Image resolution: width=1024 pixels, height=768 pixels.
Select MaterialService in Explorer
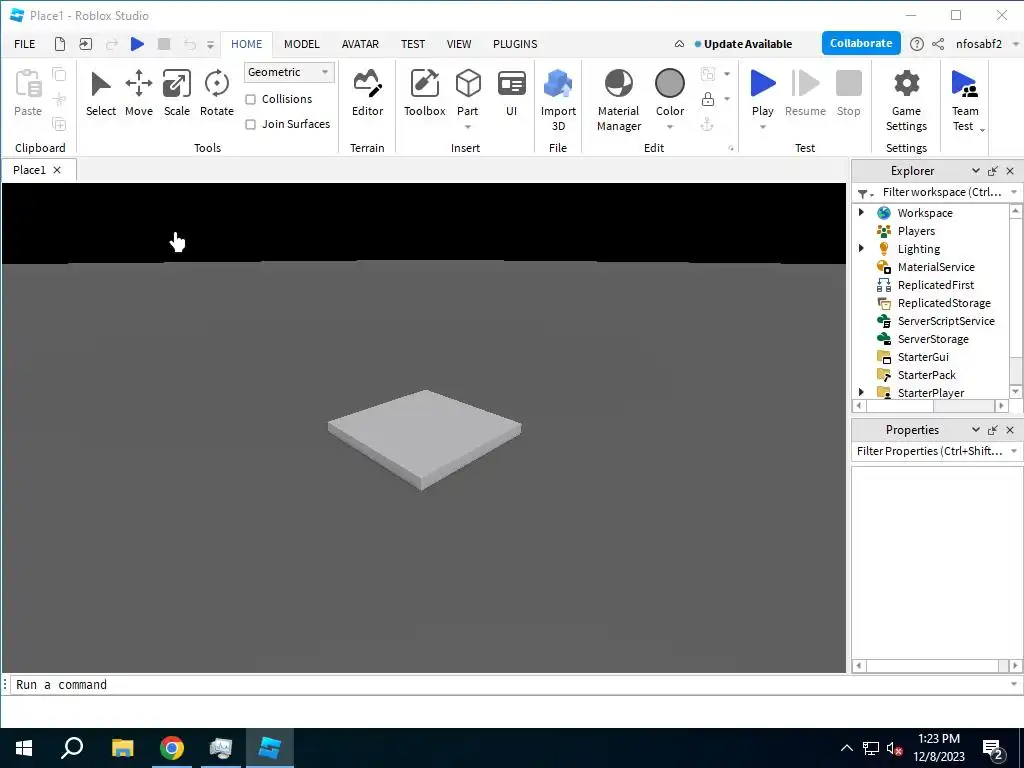click(x=936, y=266)
